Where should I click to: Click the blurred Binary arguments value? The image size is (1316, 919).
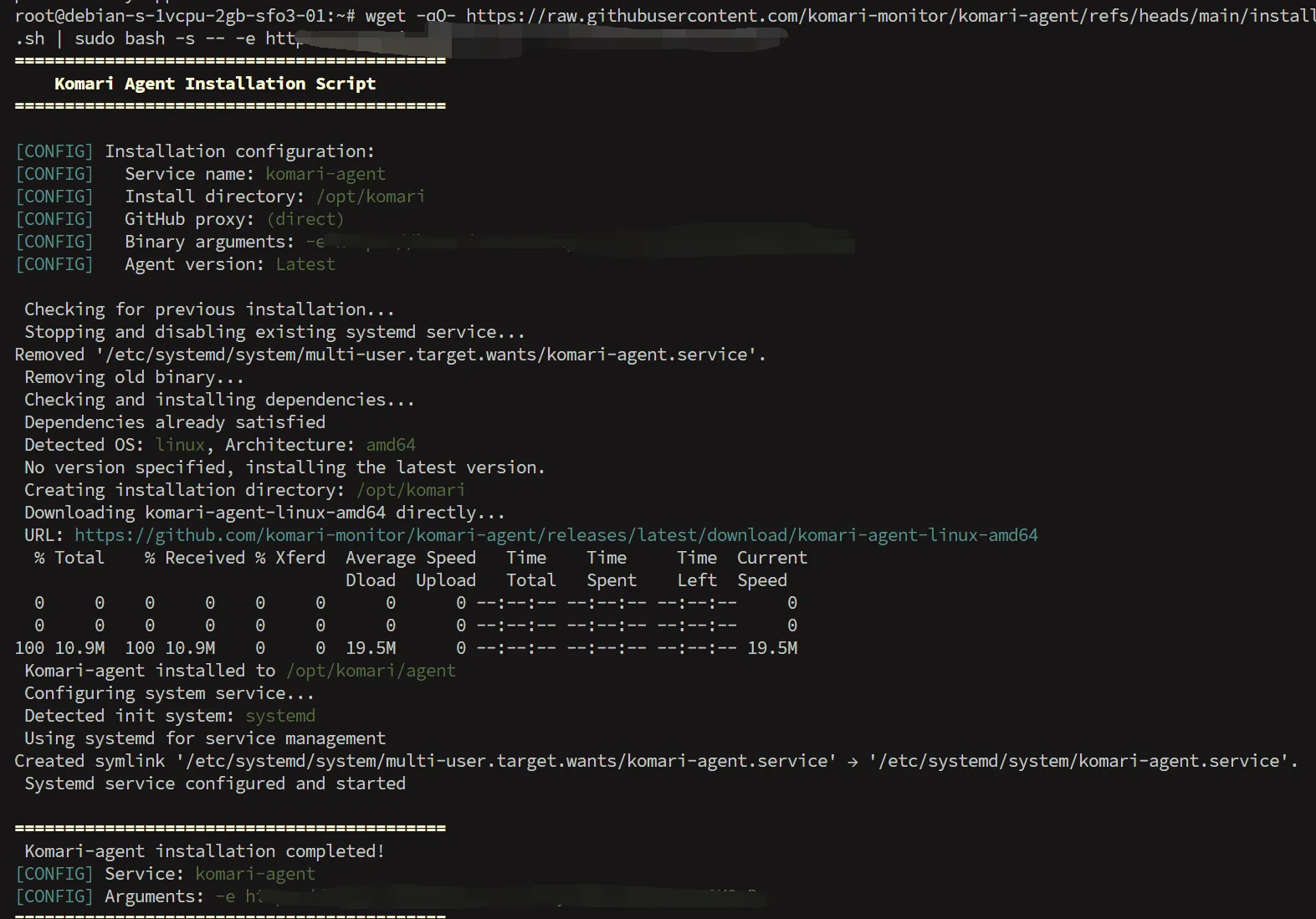[577, 242]
